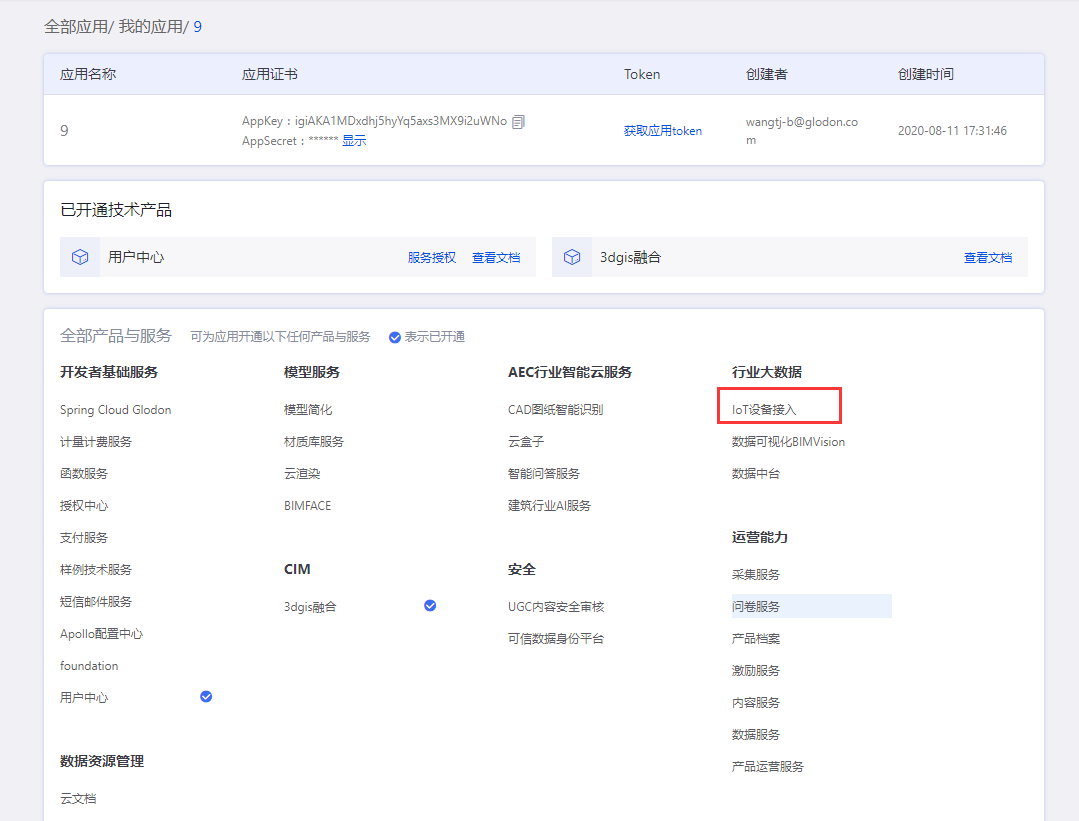Select 数据可视化BIMVision service

point(788,442)
